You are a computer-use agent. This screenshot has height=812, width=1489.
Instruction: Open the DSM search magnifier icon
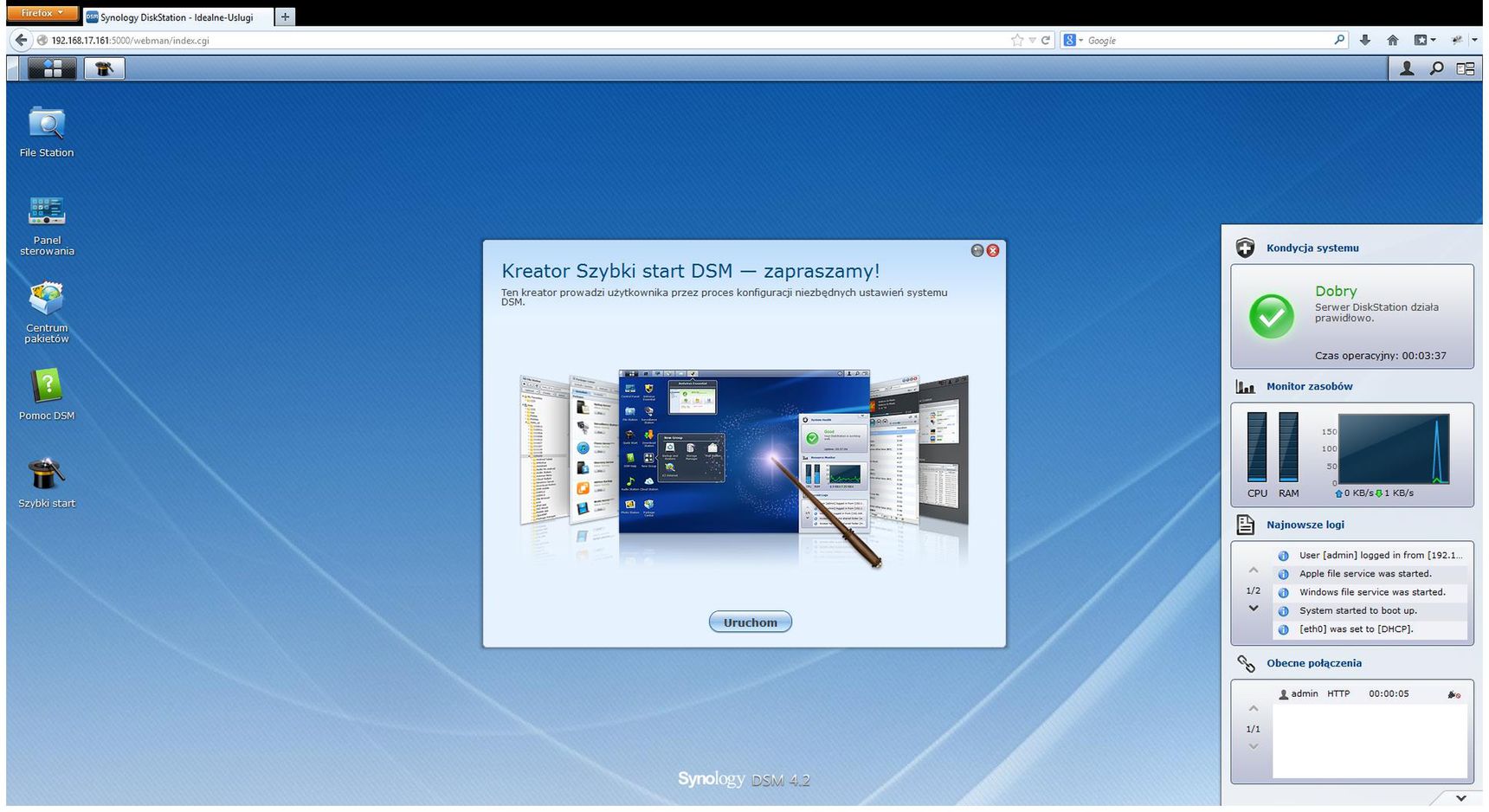pos(1436,68)
